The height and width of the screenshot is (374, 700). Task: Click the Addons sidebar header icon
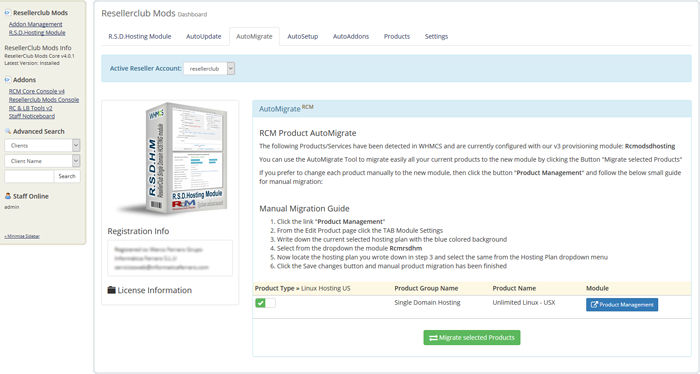click(x=8, y=80)
